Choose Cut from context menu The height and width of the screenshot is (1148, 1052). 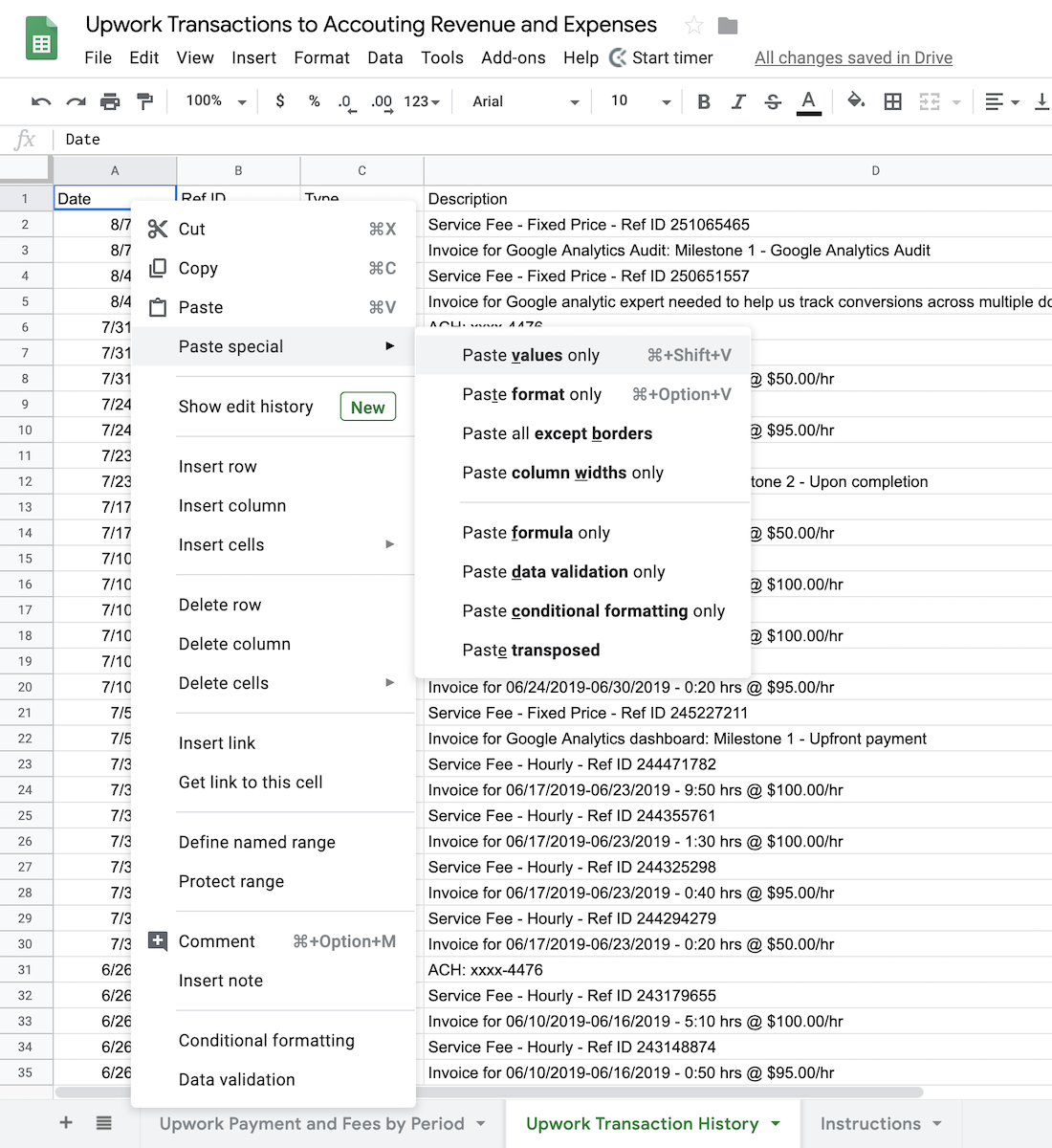(274, 229)
